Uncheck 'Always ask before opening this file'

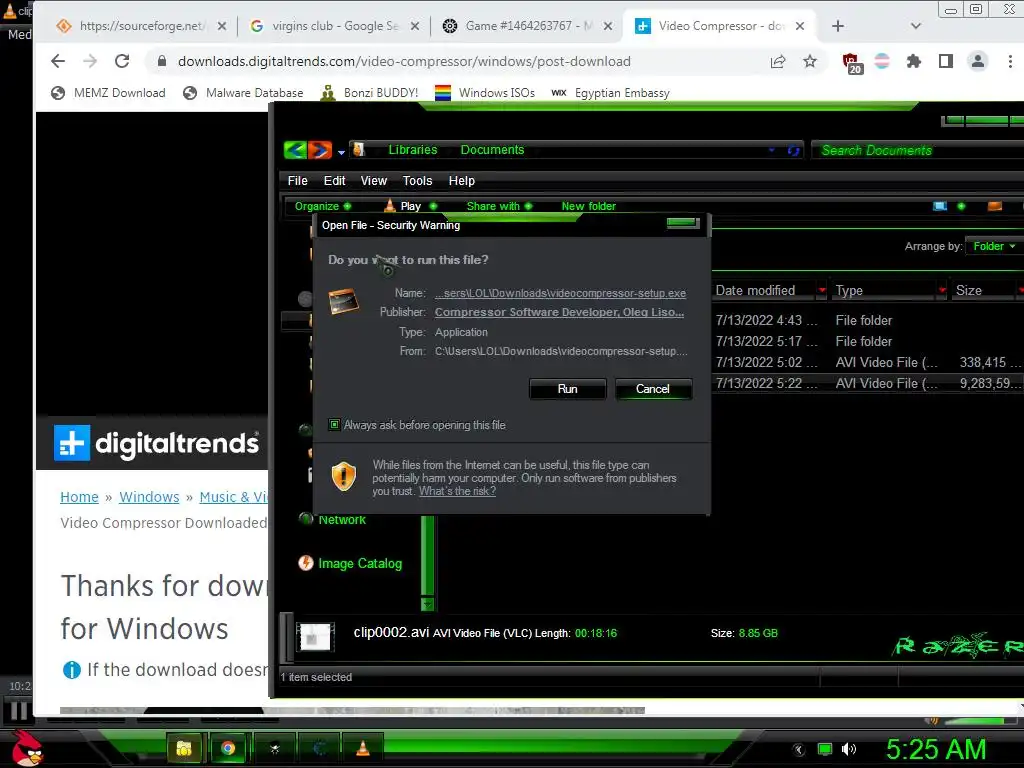(334, 425)
